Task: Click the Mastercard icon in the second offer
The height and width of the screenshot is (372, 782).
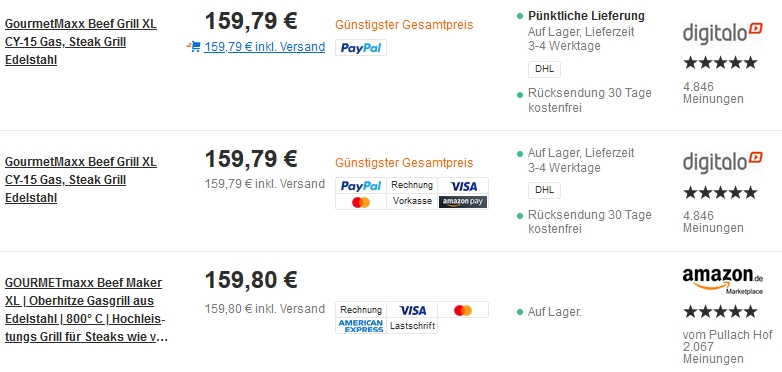Action: [361, 202]
